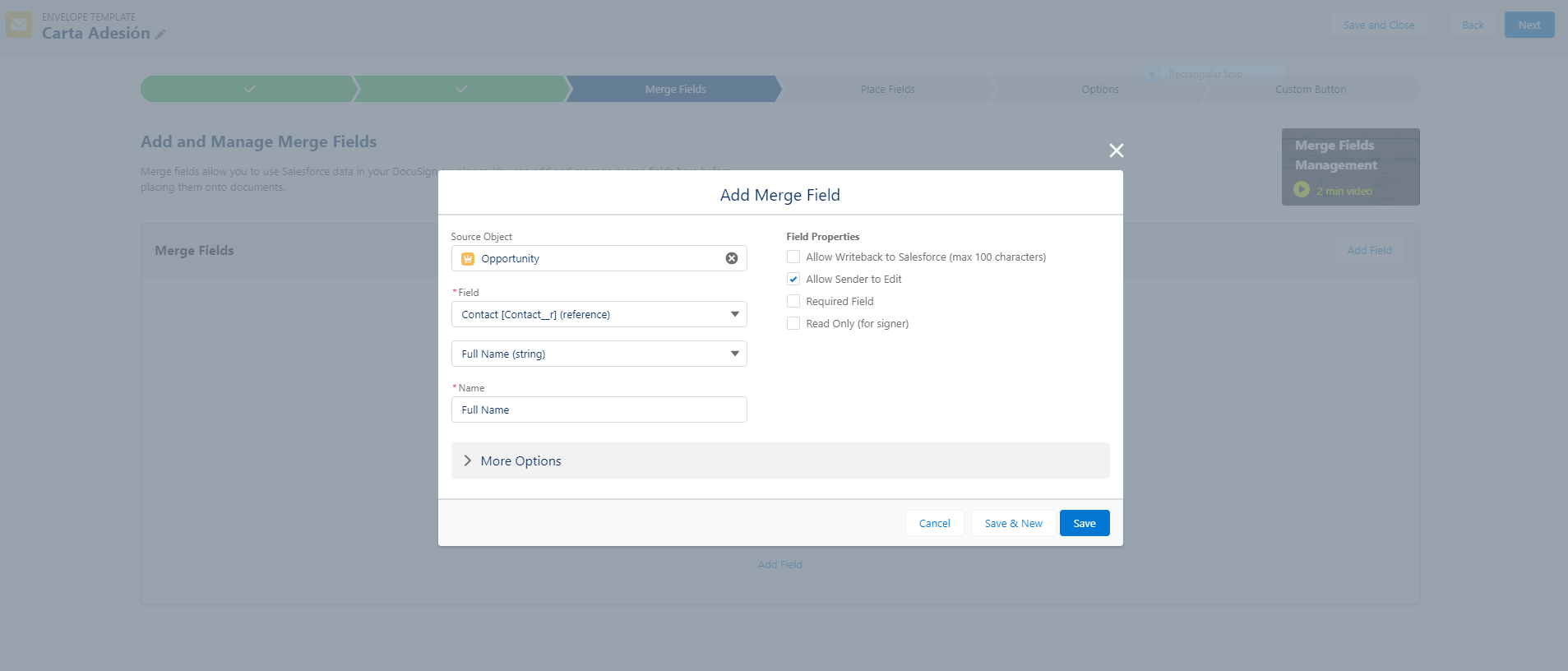The height and width of the screenshot is (671, 1568).
Task: Check the Required Field checkbox
Action: pyautogui.click(x=793, y=302)
